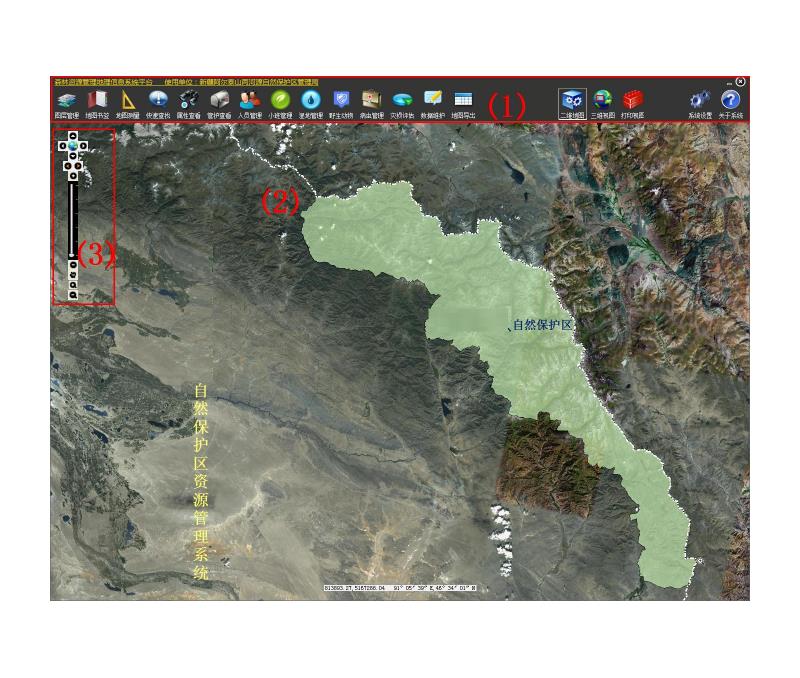The image size is (800, 678).
Task: Open 系统设置 system settings
Action: pyautogui.click(x=700, y=100)
